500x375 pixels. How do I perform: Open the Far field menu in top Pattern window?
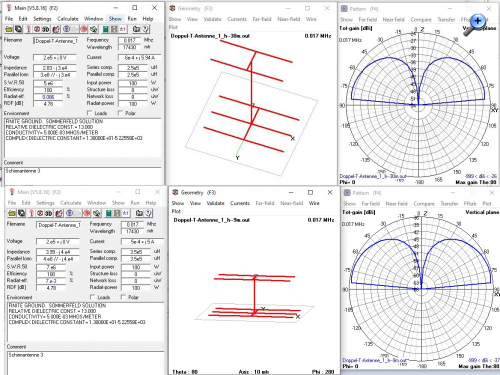[368, 20]
